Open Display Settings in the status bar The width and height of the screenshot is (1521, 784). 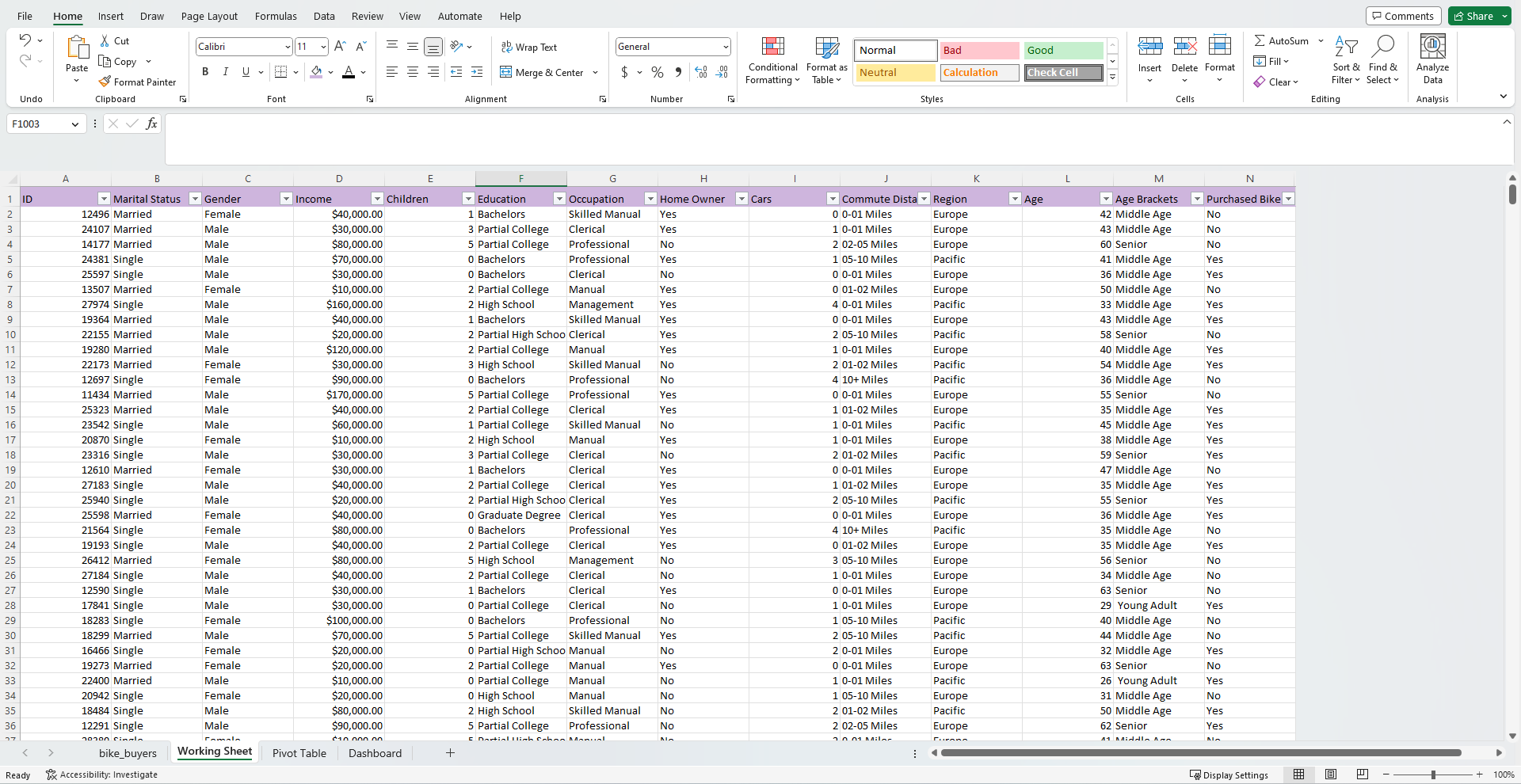click(1229, 774)
